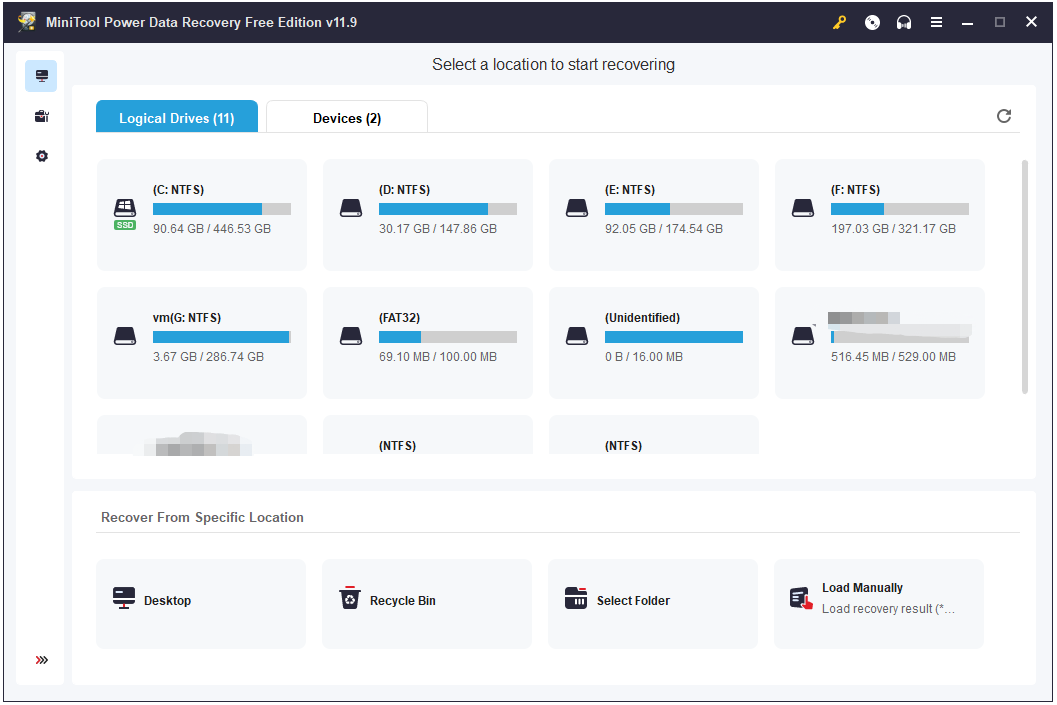The image size is (1057, 705).
Task: Expand the sidebar with double arrow icon
Action: tap(42, 660)
